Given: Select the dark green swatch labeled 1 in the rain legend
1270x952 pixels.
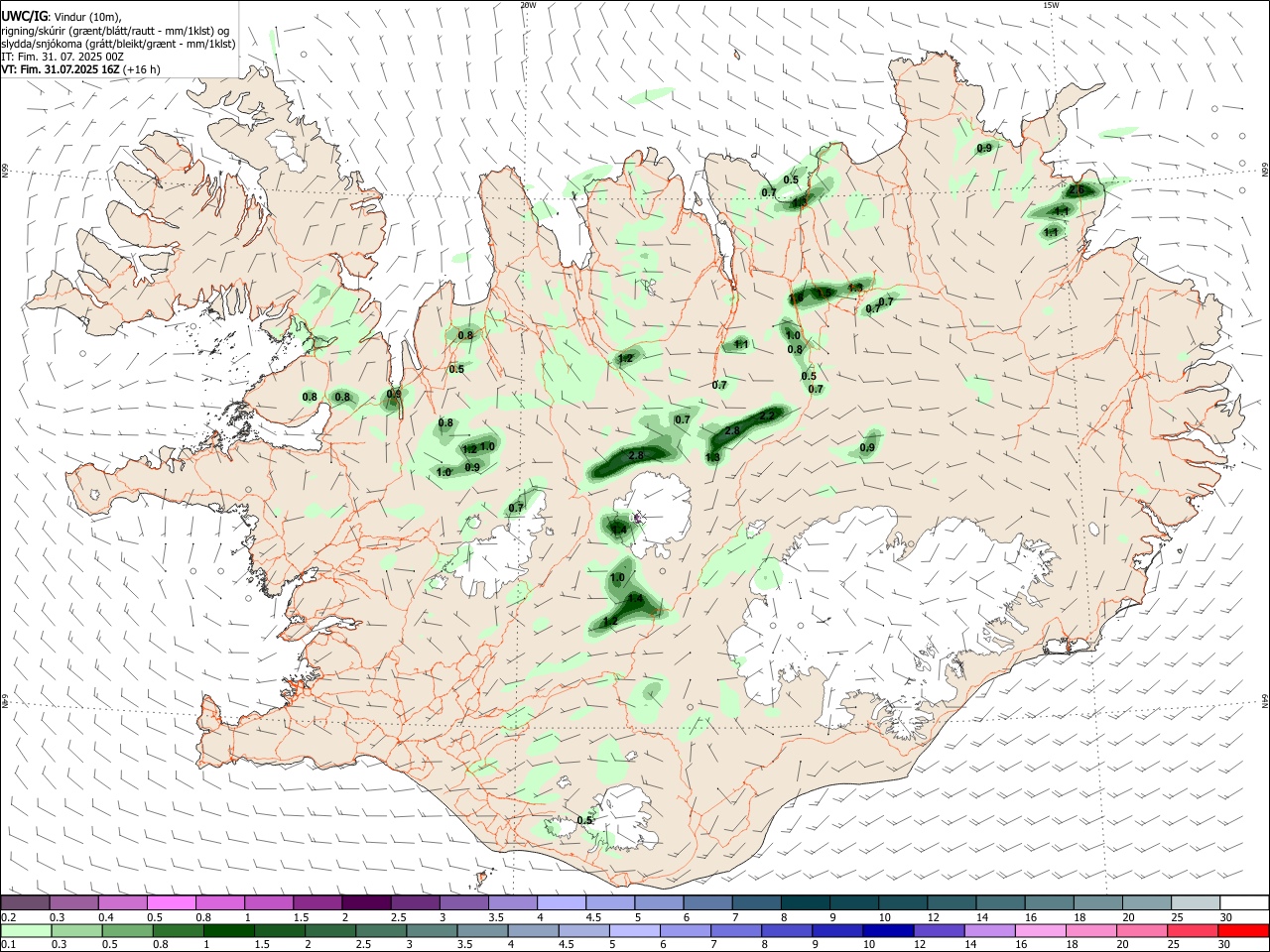Looking at the screenshot, I should (x=228, y=930).
